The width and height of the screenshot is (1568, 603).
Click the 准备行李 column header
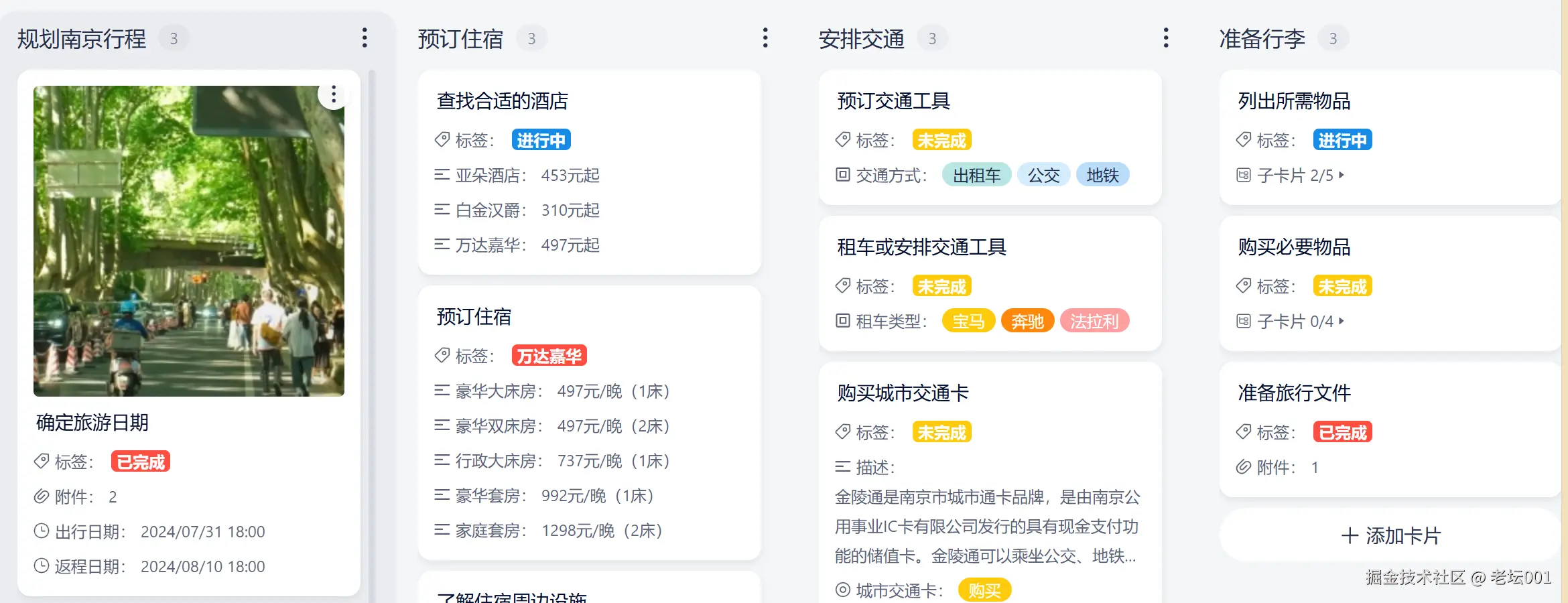[1263, 38]
